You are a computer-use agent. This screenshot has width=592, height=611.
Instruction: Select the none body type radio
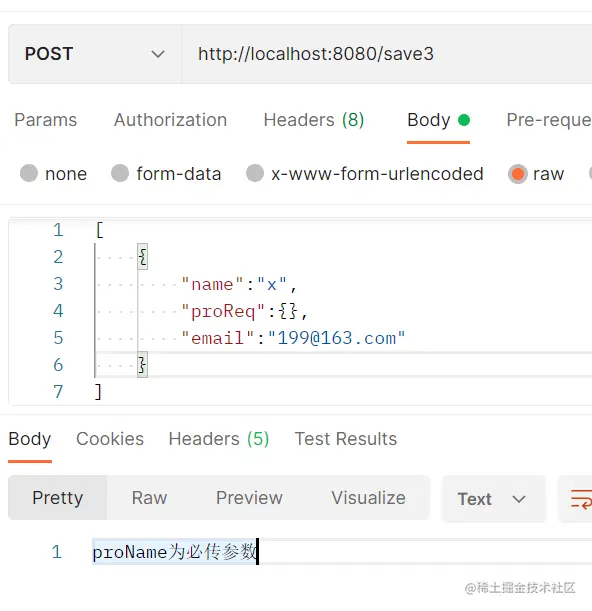29,173
